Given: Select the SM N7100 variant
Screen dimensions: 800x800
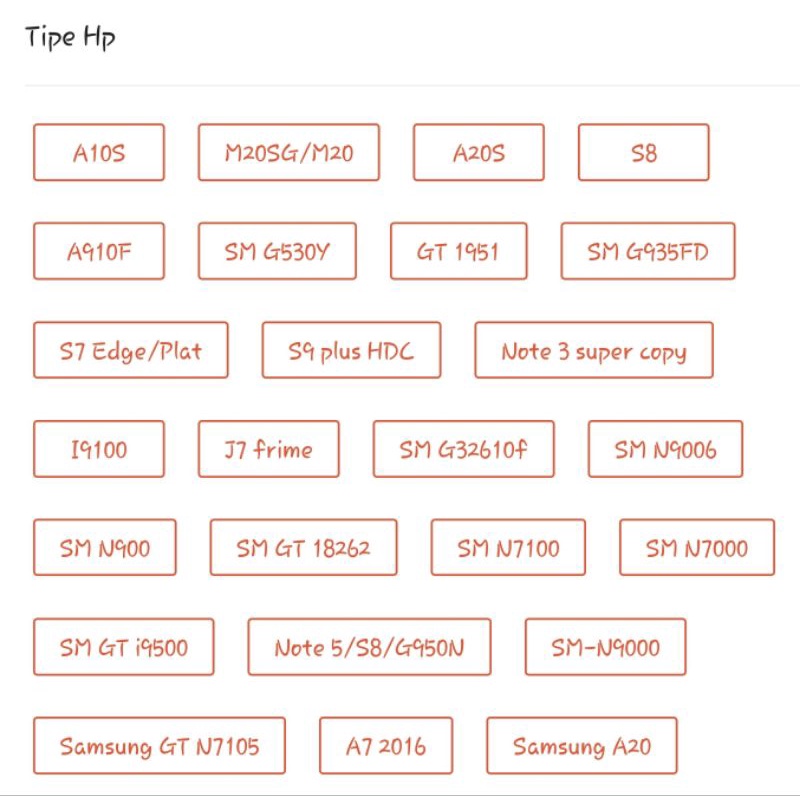Looking at the screenshot, I should (x=508, y=547).
